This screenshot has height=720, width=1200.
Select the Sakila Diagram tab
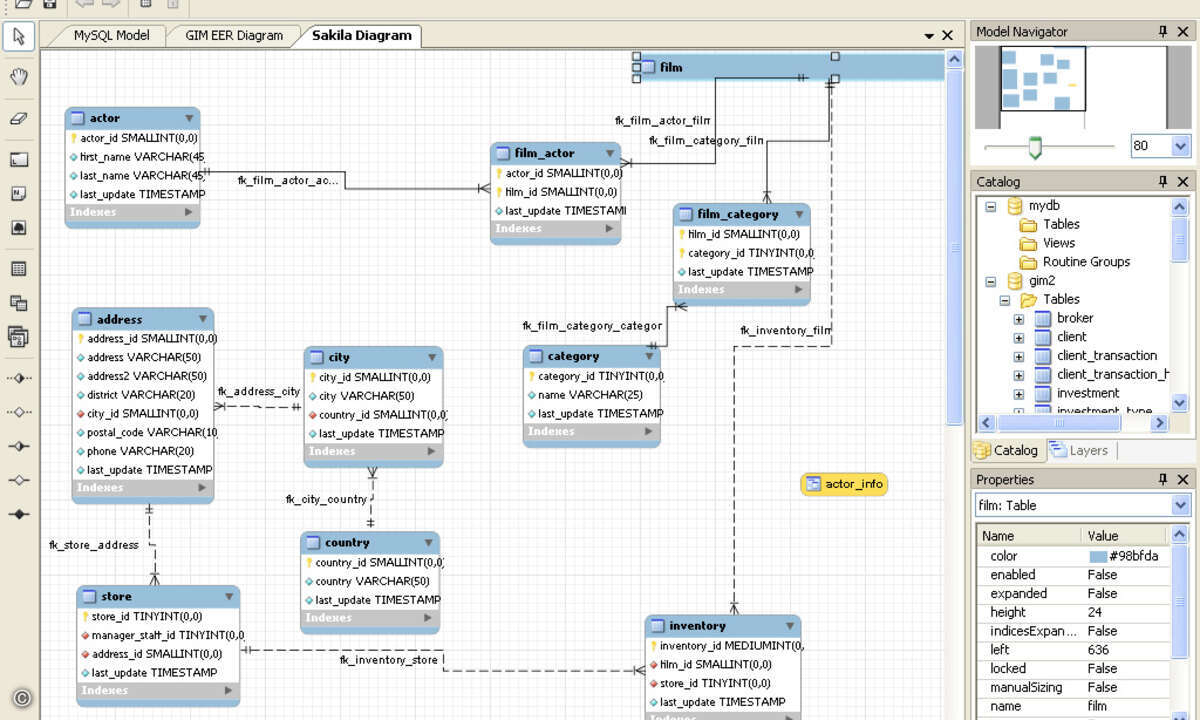click(361, 35)
